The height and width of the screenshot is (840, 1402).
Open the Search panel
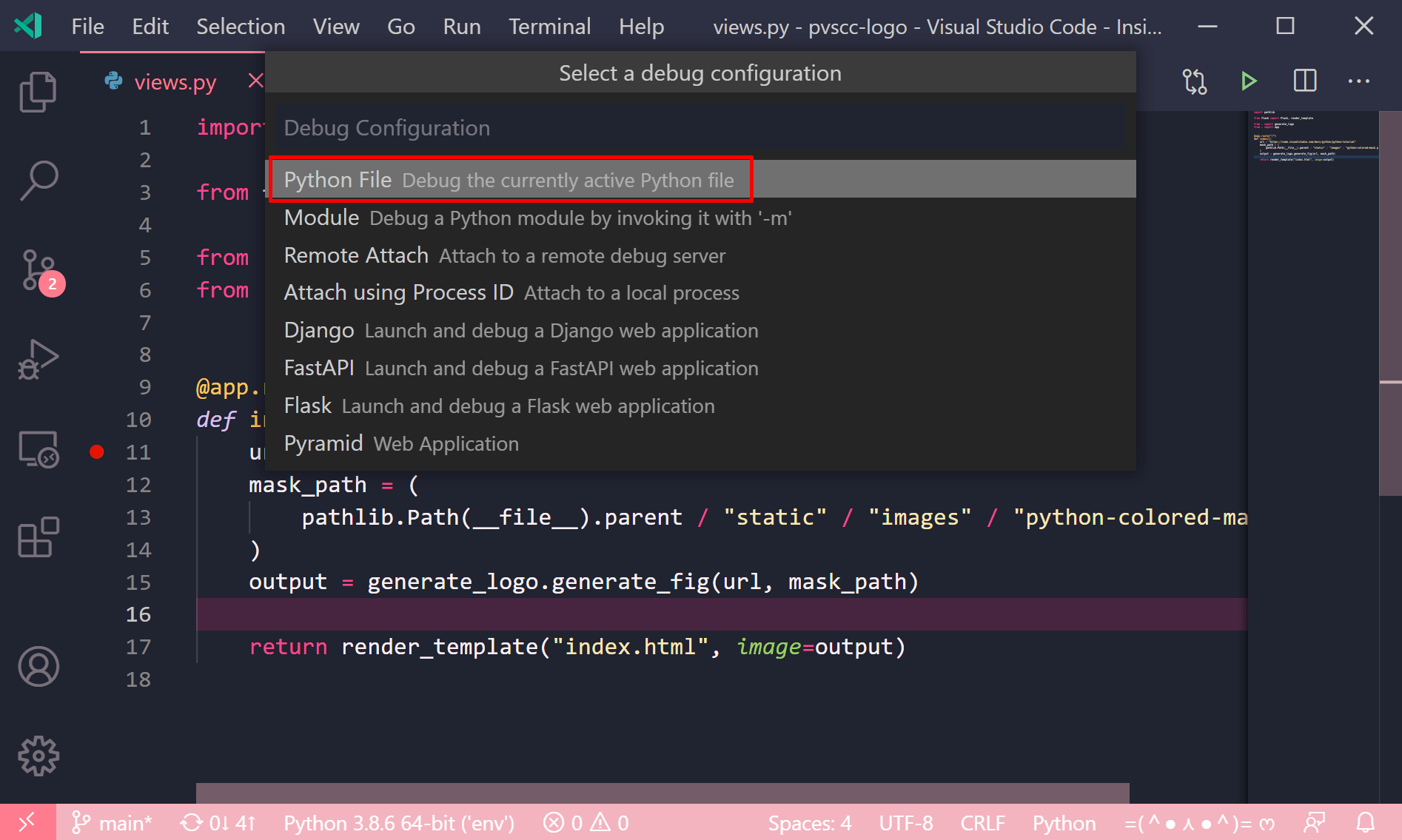pos(38,179)
